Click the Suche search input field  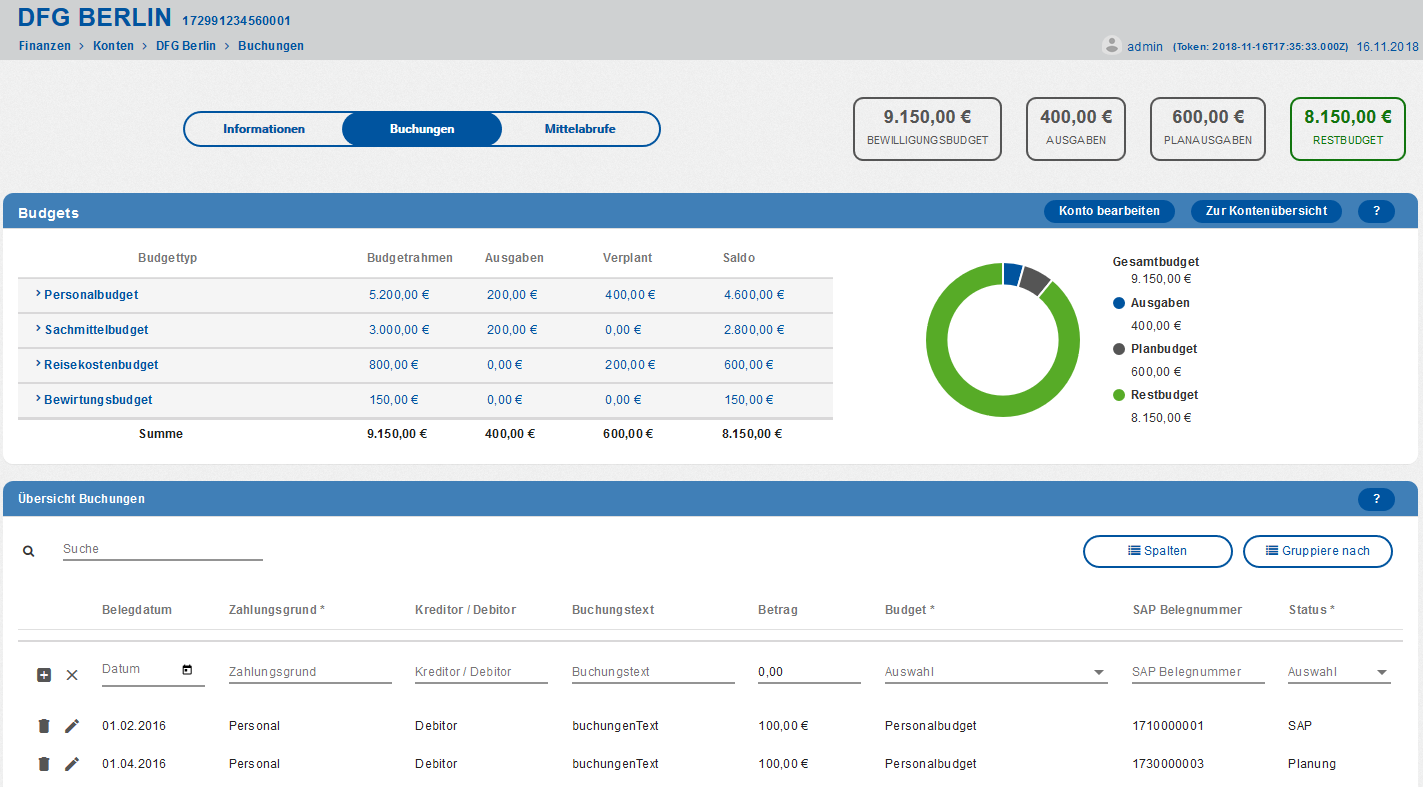tap(162, 549)
